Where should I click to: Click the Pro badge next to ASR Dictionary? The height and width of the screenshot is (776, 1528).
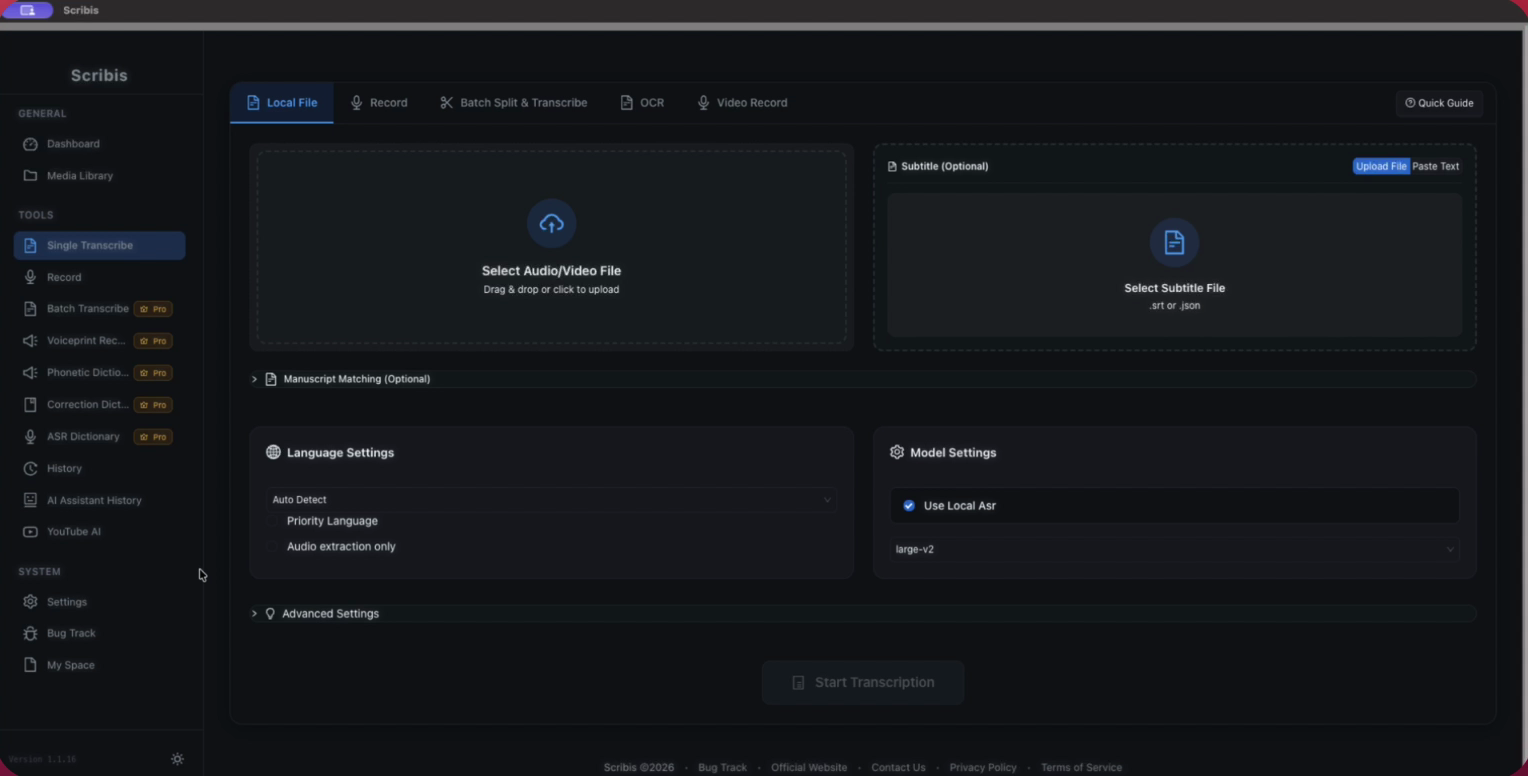(x=153, y=437)
